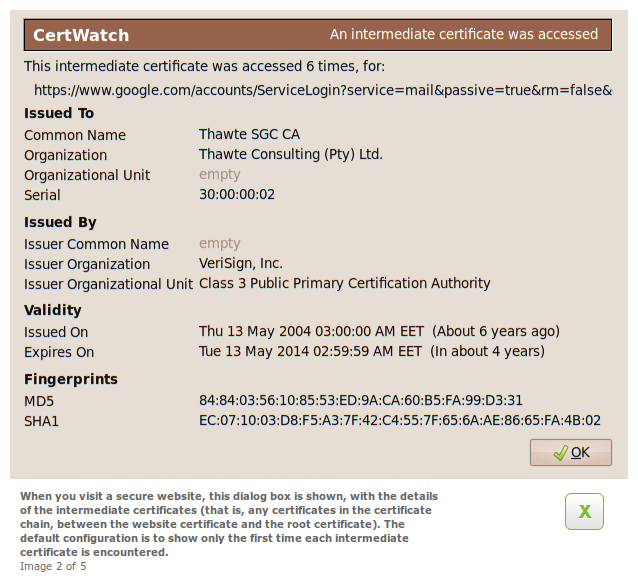Select the MD5 fingerprint starting 84:84:03
Image resolution: width=638 pixels, height=583 pixels.
click(x=361, y=400)
